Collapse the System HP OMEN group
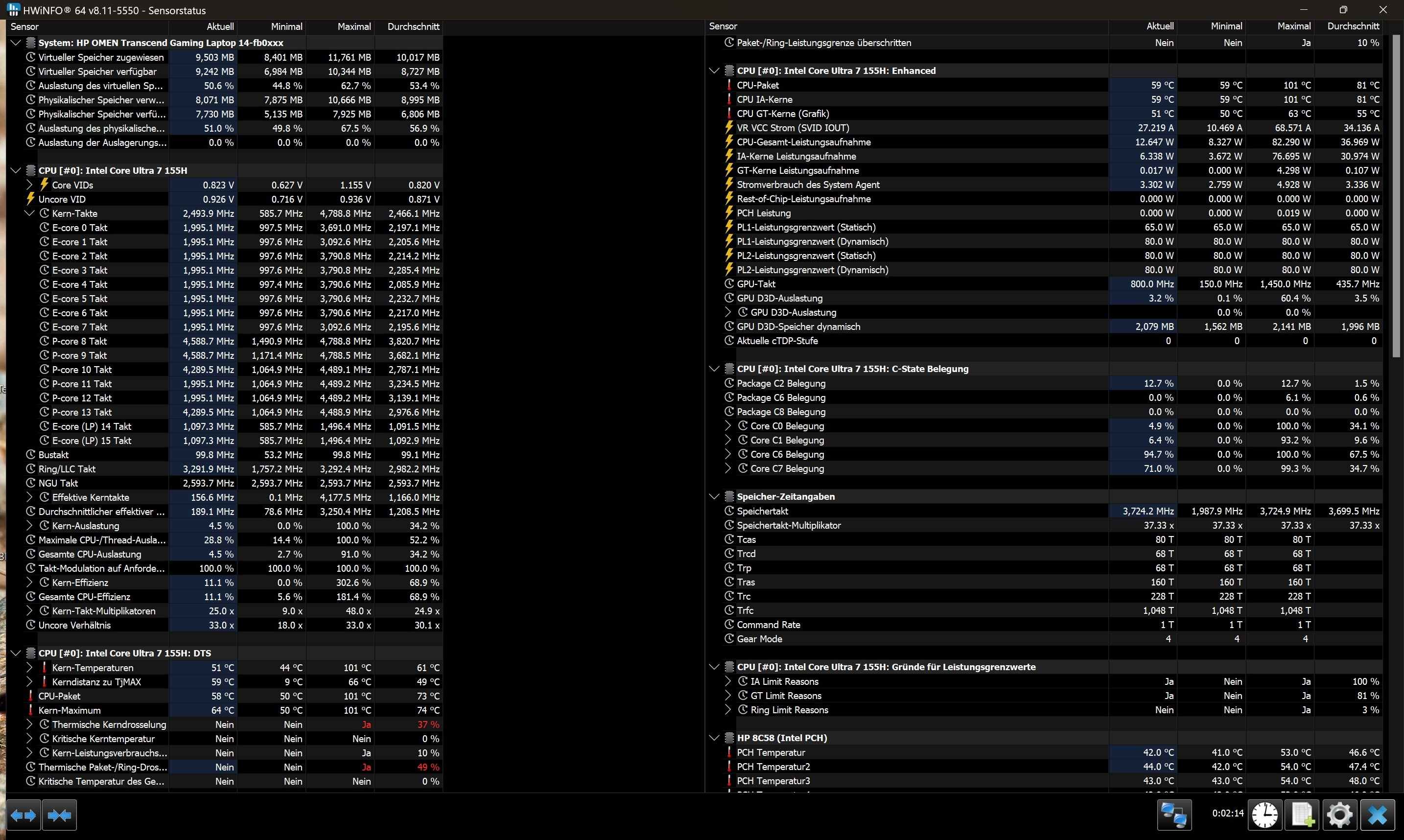The height and width of the screenshot is (840, 1404). point(16,43)
